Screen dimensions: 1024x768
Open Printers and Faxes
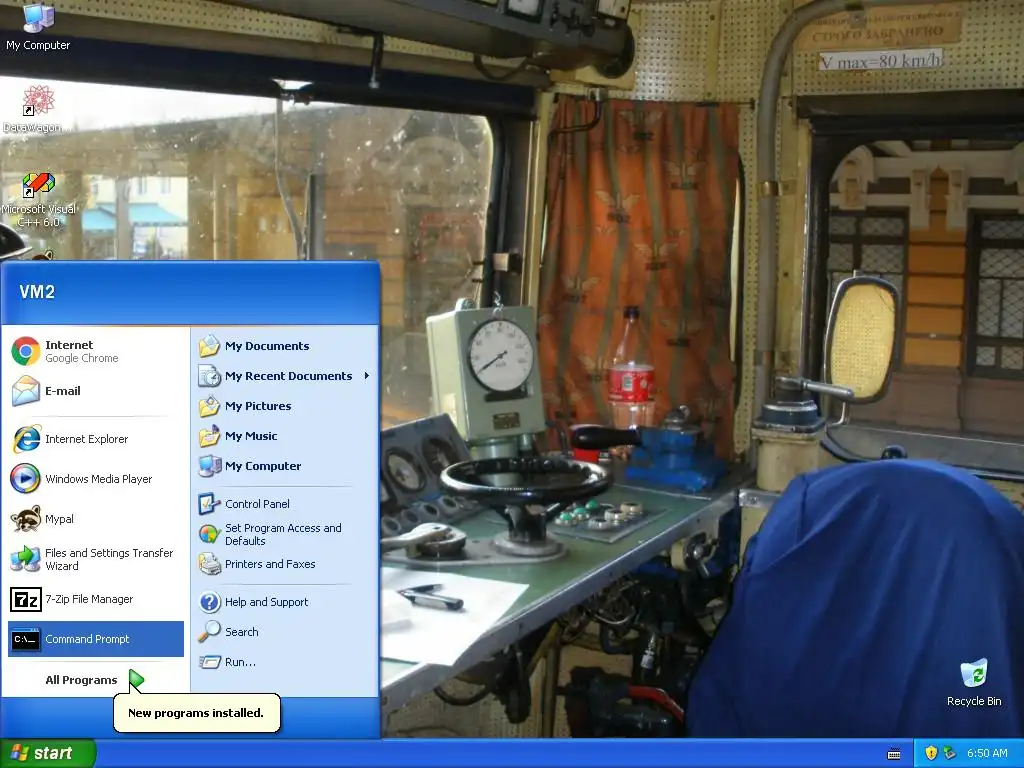285,564
